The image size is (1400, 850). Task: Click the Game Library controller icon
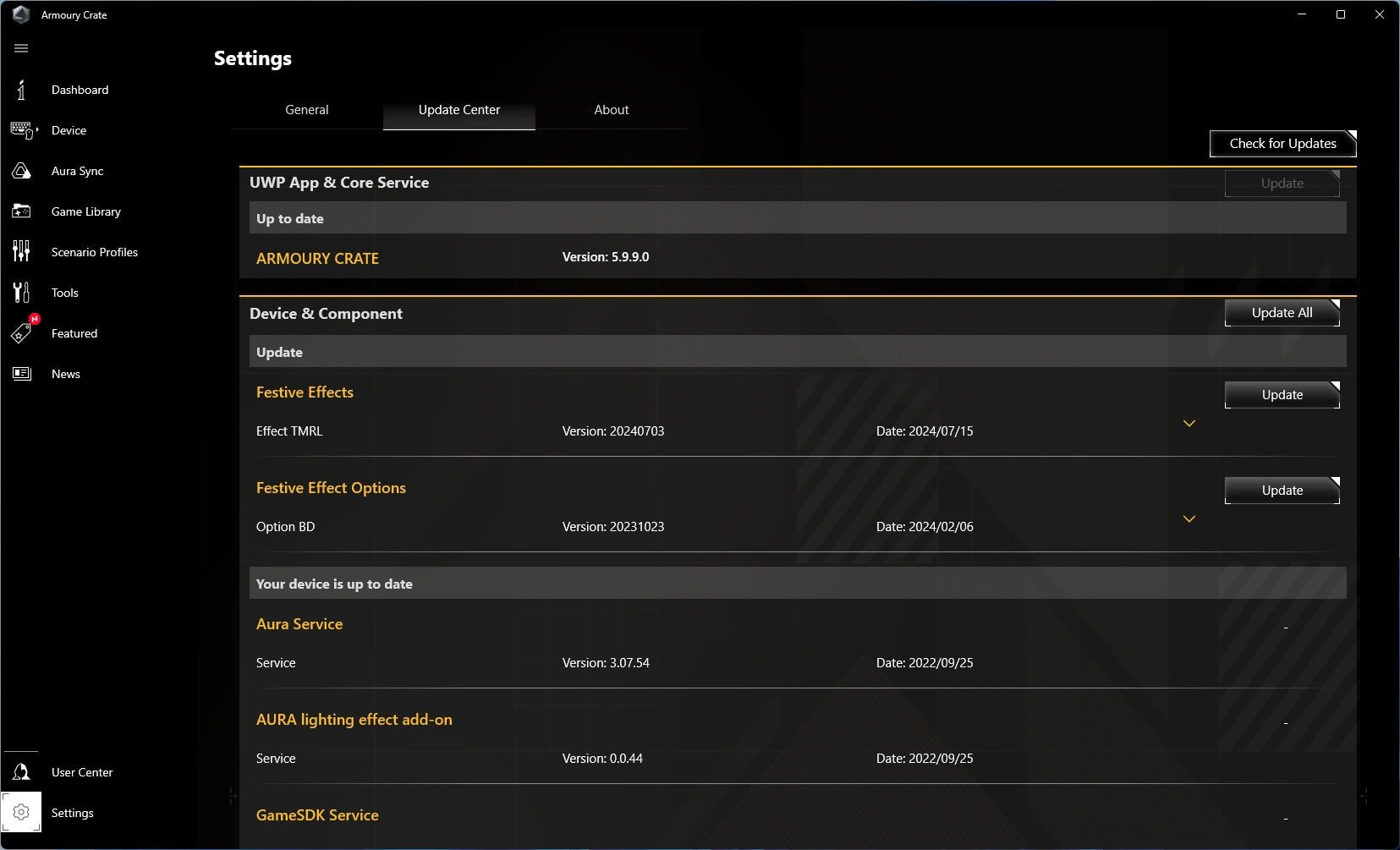(21, 211)
